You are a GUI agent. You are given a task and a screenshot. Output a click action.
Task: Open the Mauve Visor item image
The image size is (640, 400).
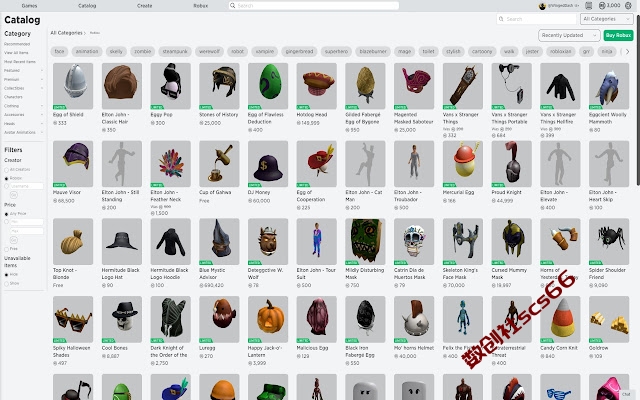pyautogui.click(x=73, y=164)
